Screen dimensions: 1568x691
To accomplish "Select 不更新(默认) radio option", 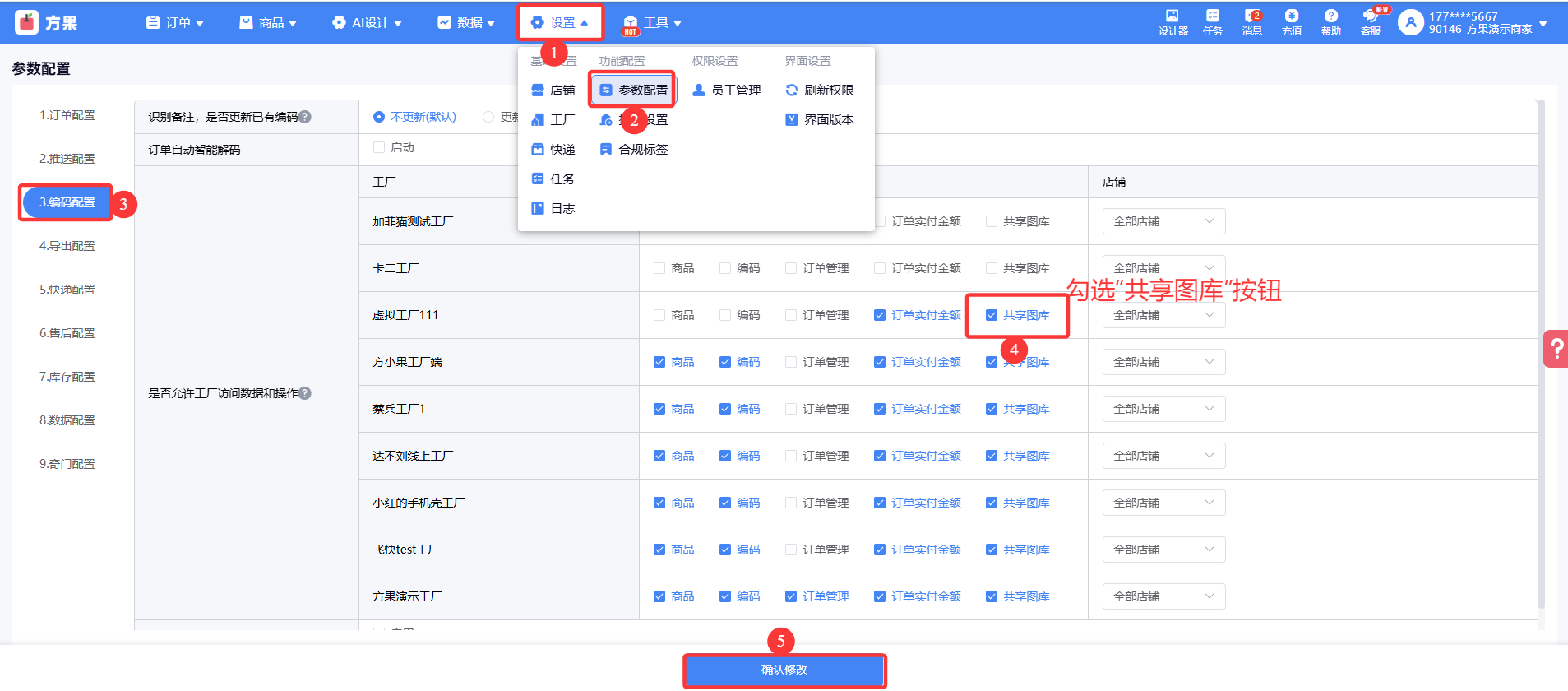I will (379, 117).
